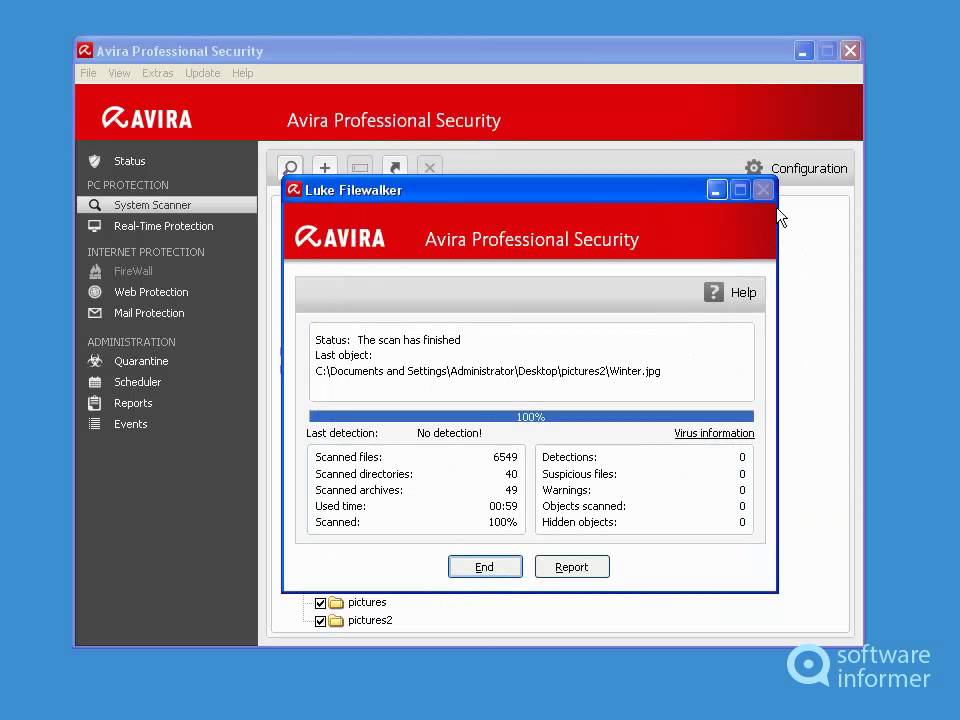The height and width of the screenshot is (720, 960).
Task: Click the End button
Action: coord(485,566)
